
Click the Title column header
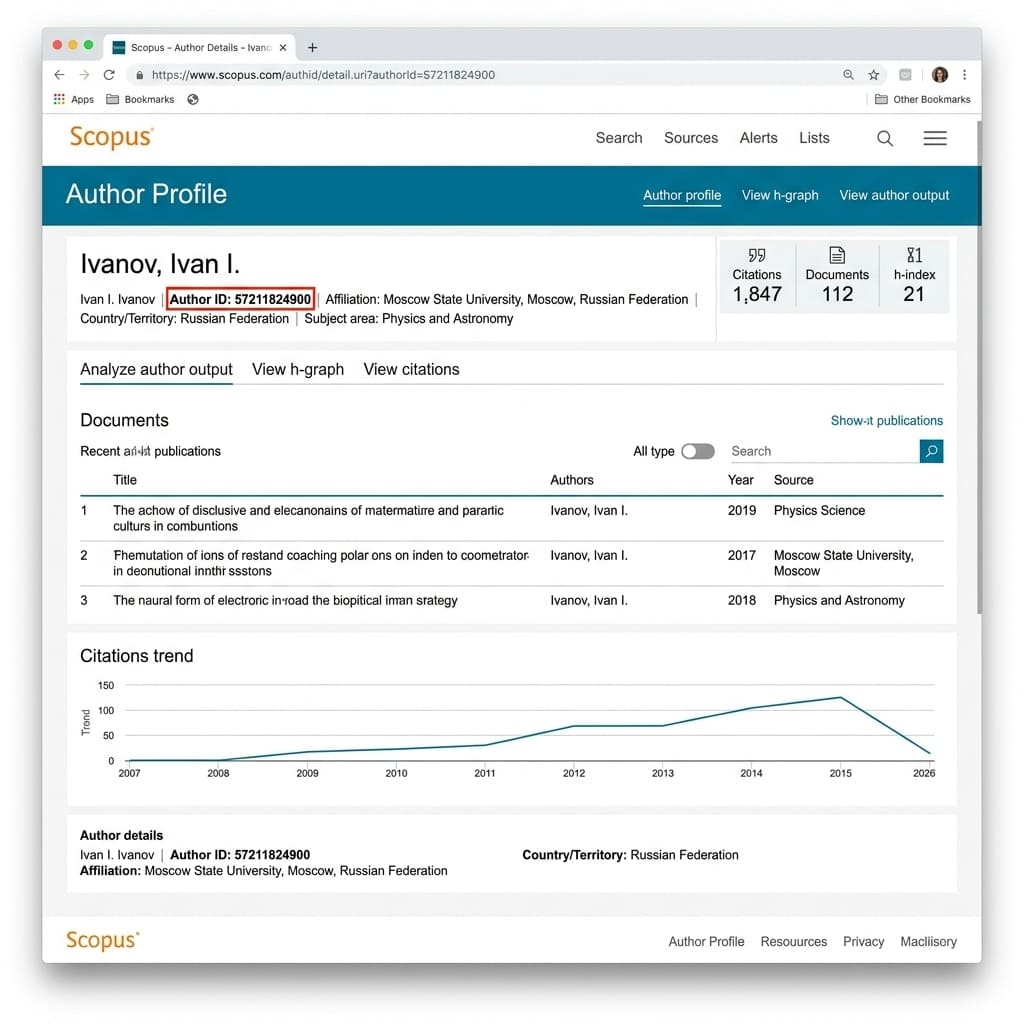point(125,480)
